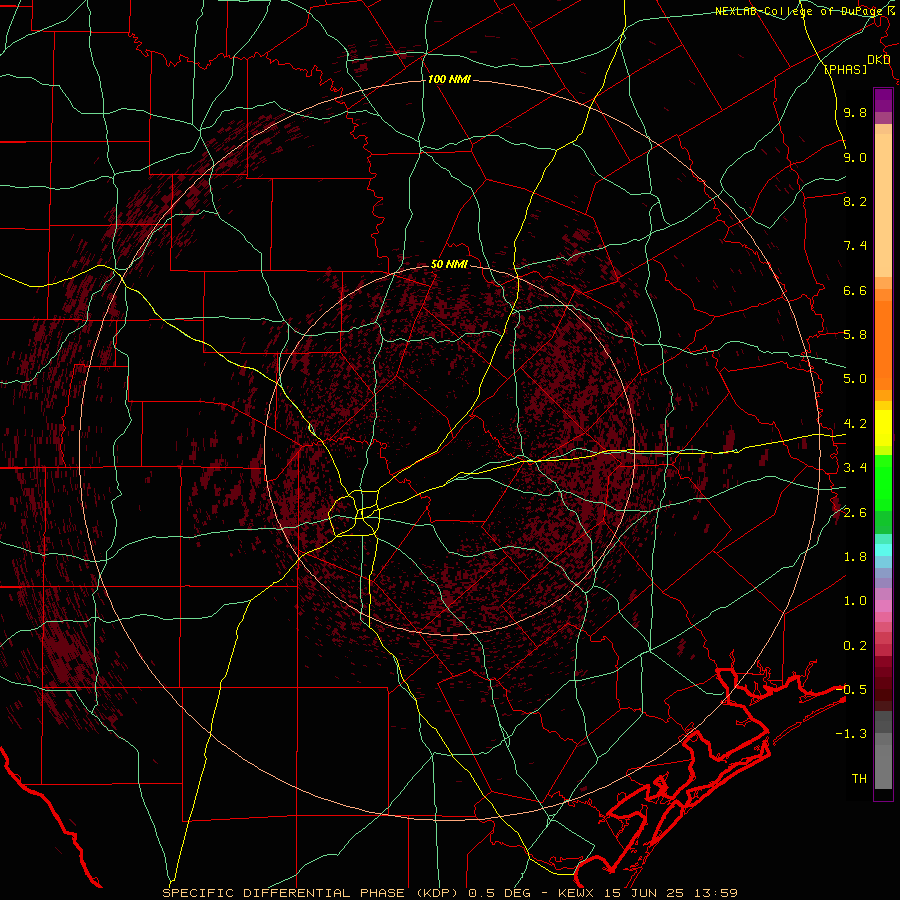Click the 15 JUN 25 date in footer

(x=646, y=893)
